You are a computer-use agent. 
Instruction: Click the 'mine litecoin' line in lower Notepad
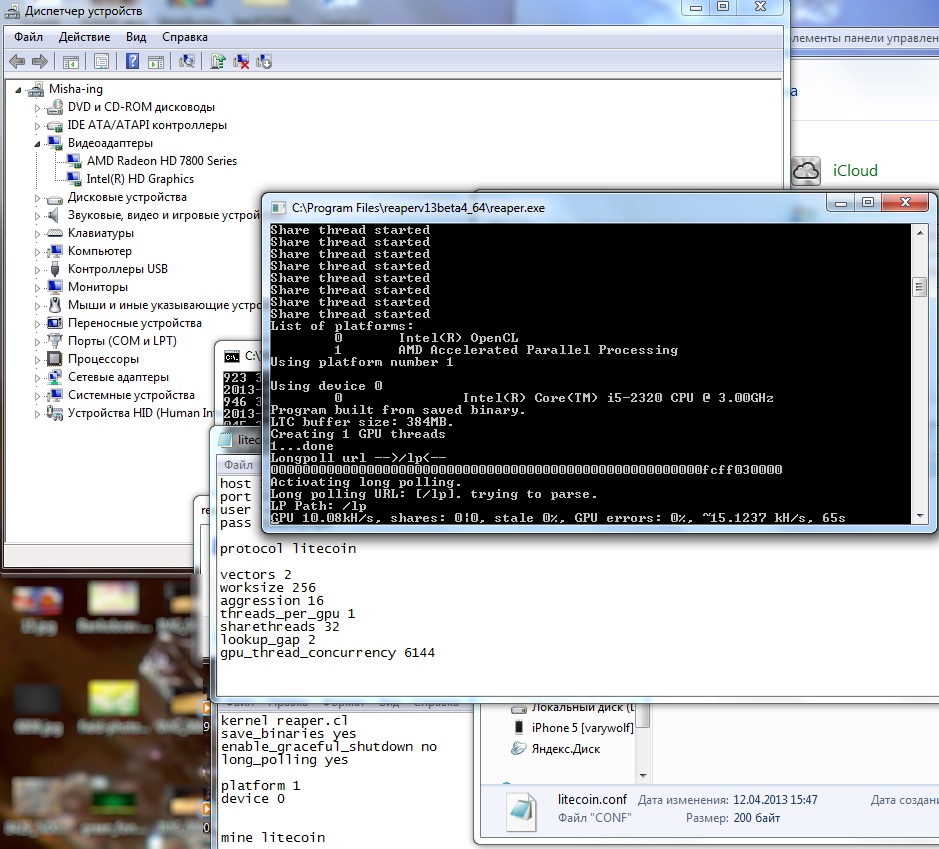272,837
